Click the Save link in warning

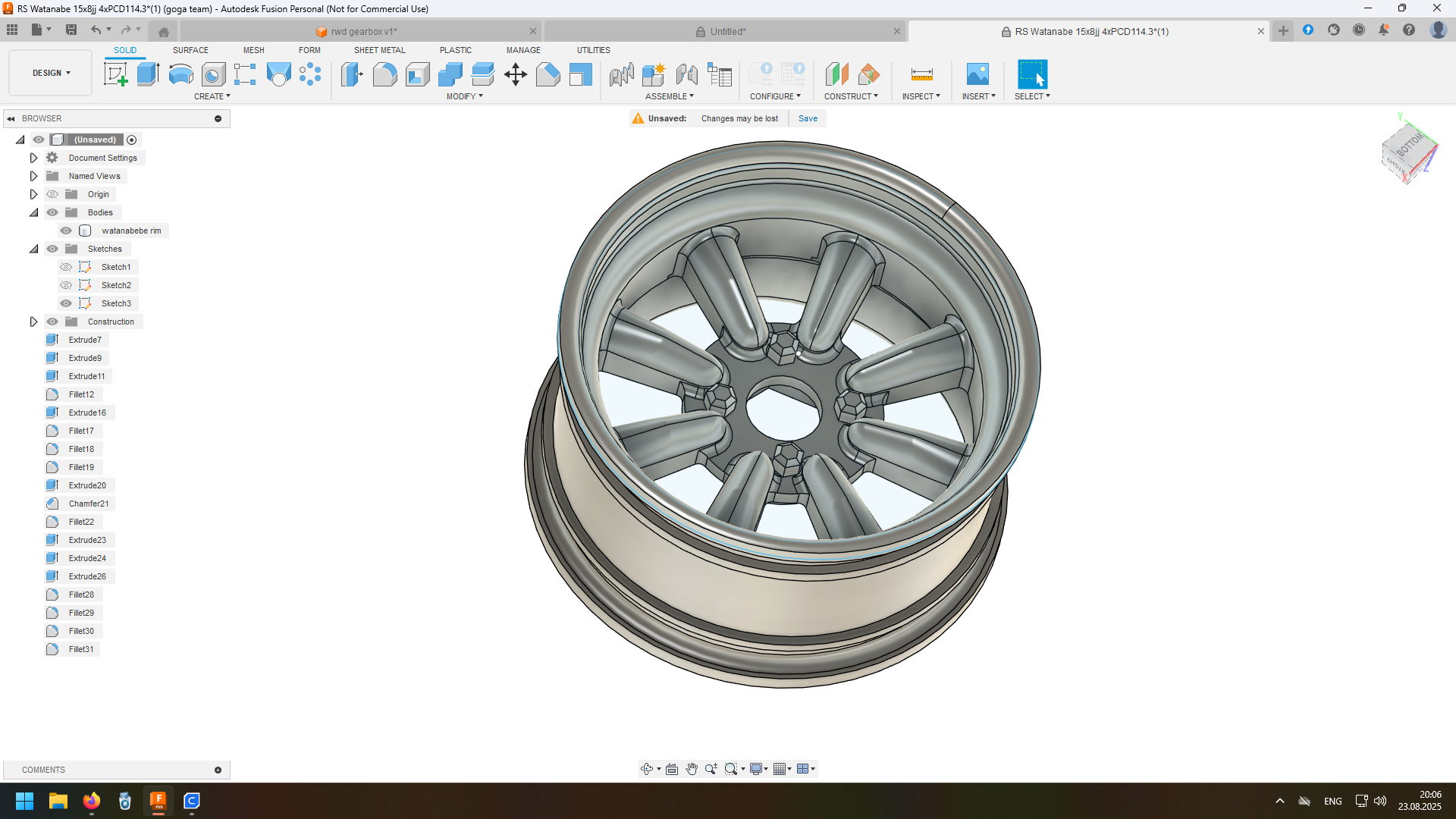point(808,118)
